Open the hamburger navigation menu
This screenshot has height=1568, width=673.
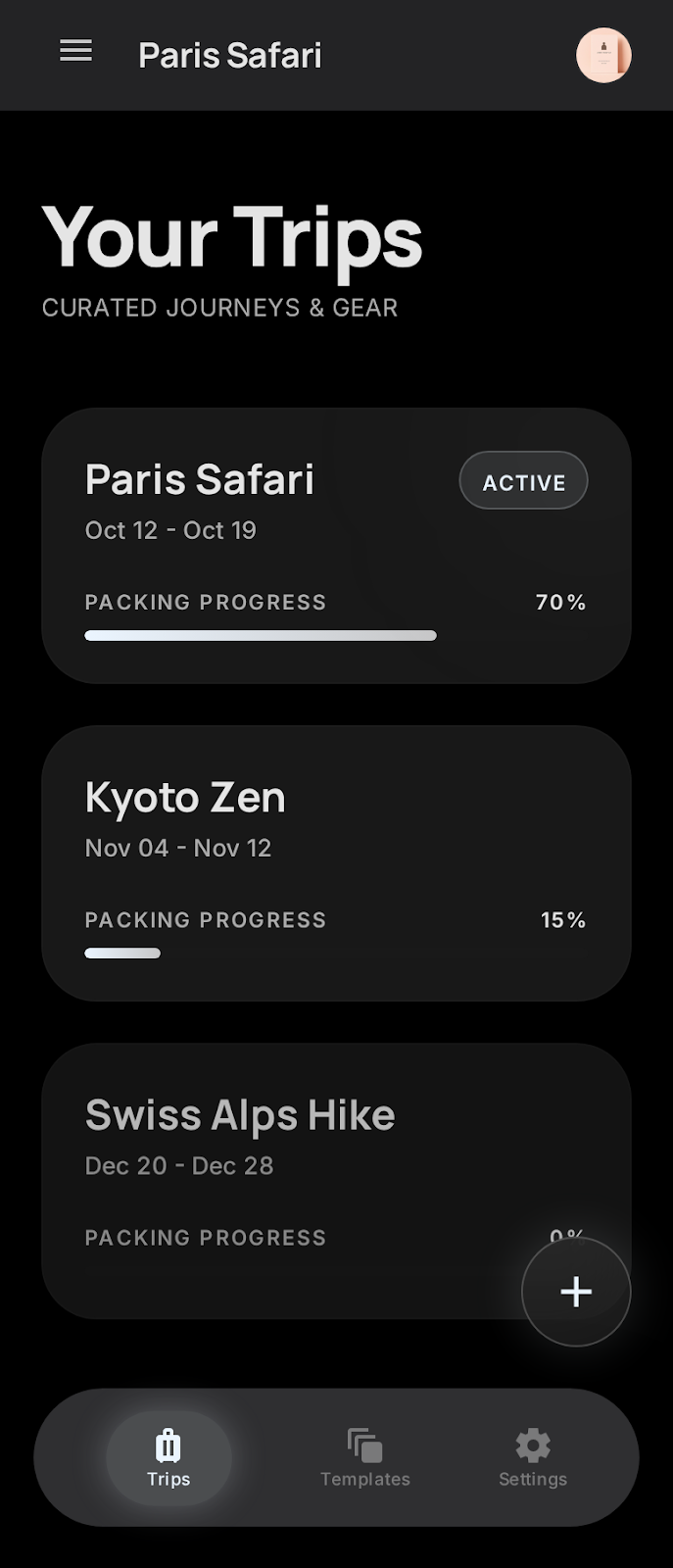(x=75, y=51)
